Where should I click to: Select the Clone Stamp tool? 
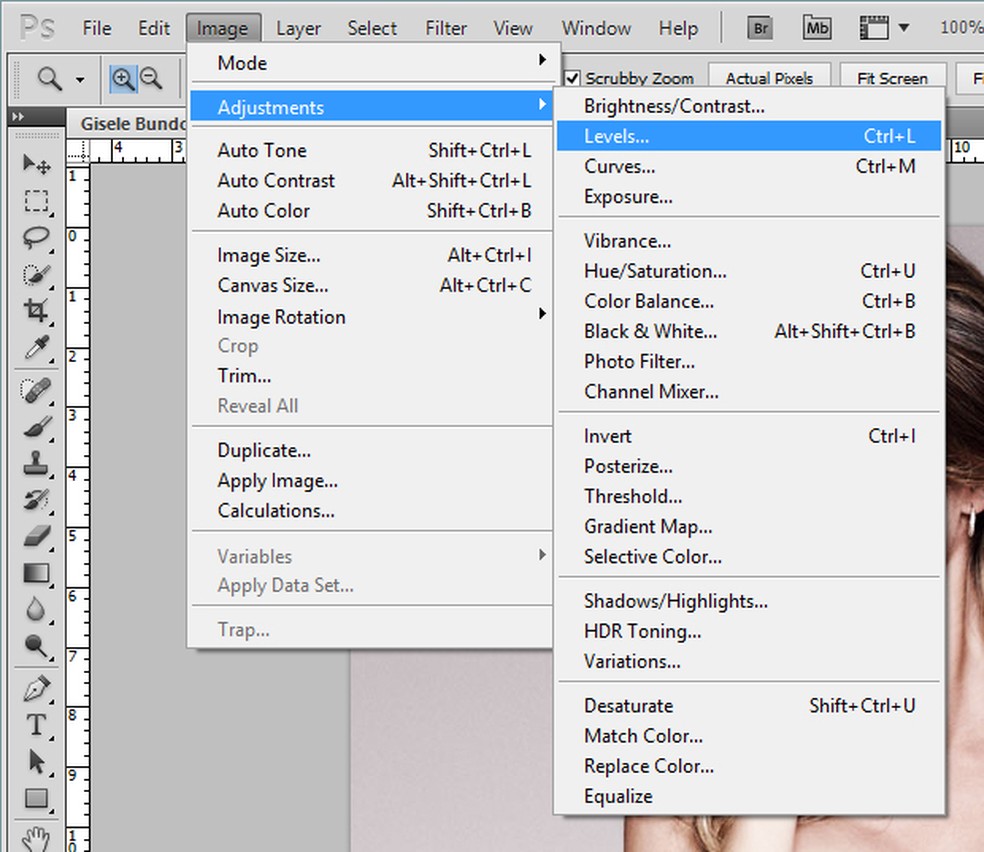tap(37, 463)
